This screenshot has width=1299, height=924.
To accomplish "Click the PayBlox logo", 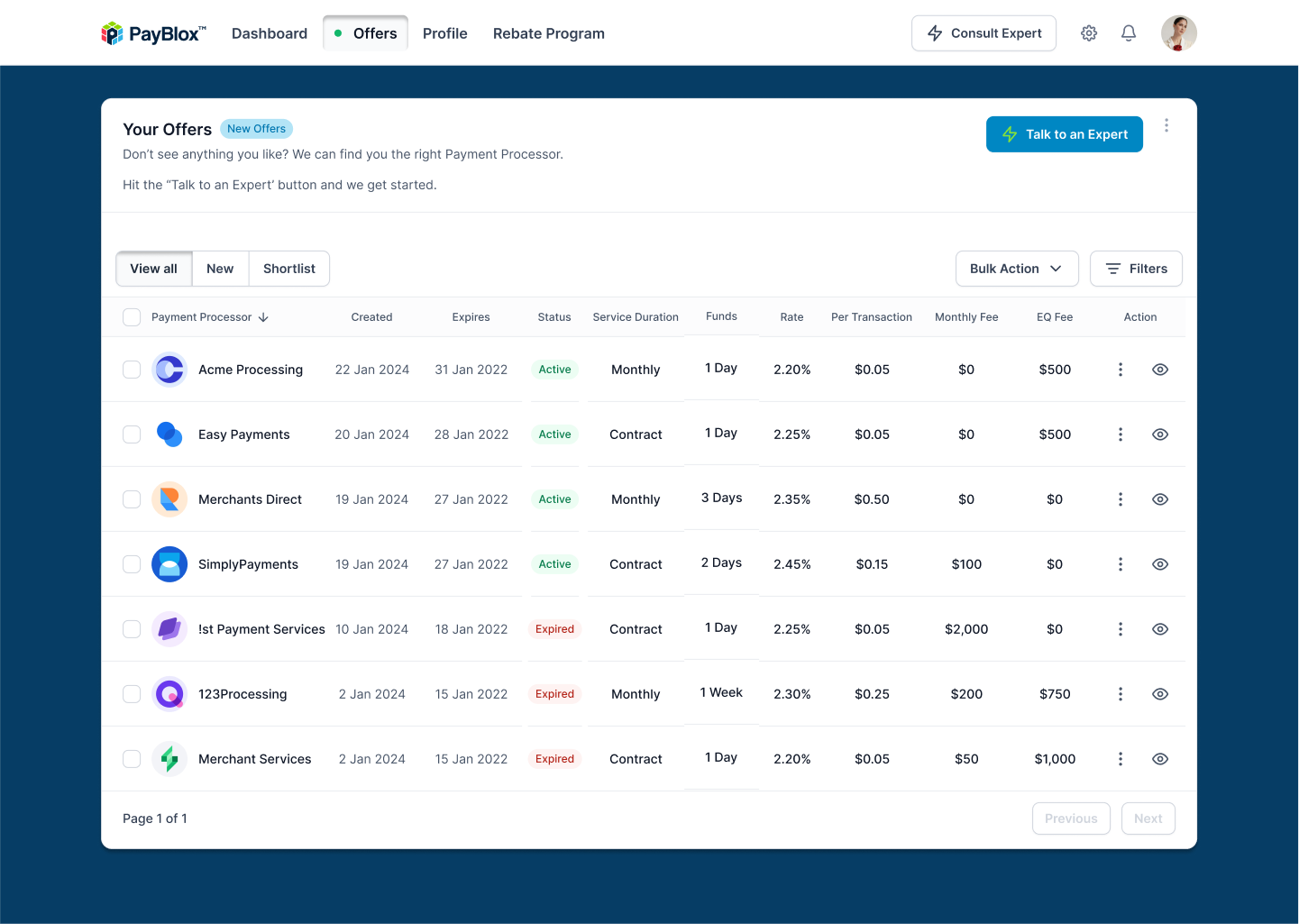I will [x=154, y=33].
